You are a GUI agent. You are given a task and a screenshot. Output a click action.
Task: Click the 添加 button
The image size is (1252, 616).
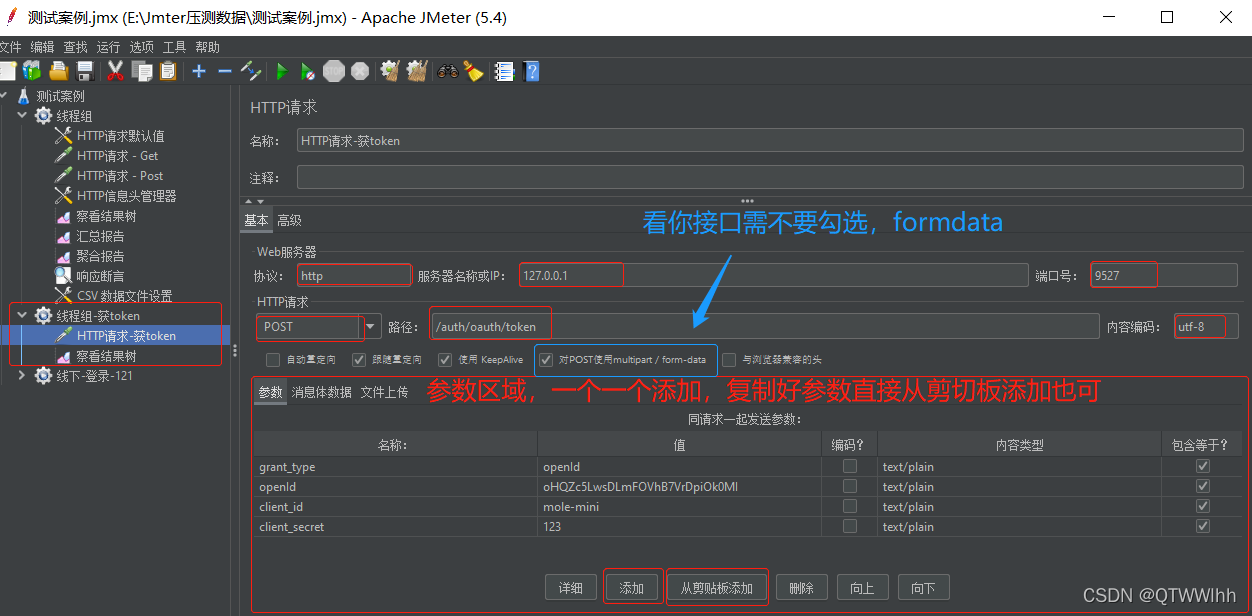(632, 587)
